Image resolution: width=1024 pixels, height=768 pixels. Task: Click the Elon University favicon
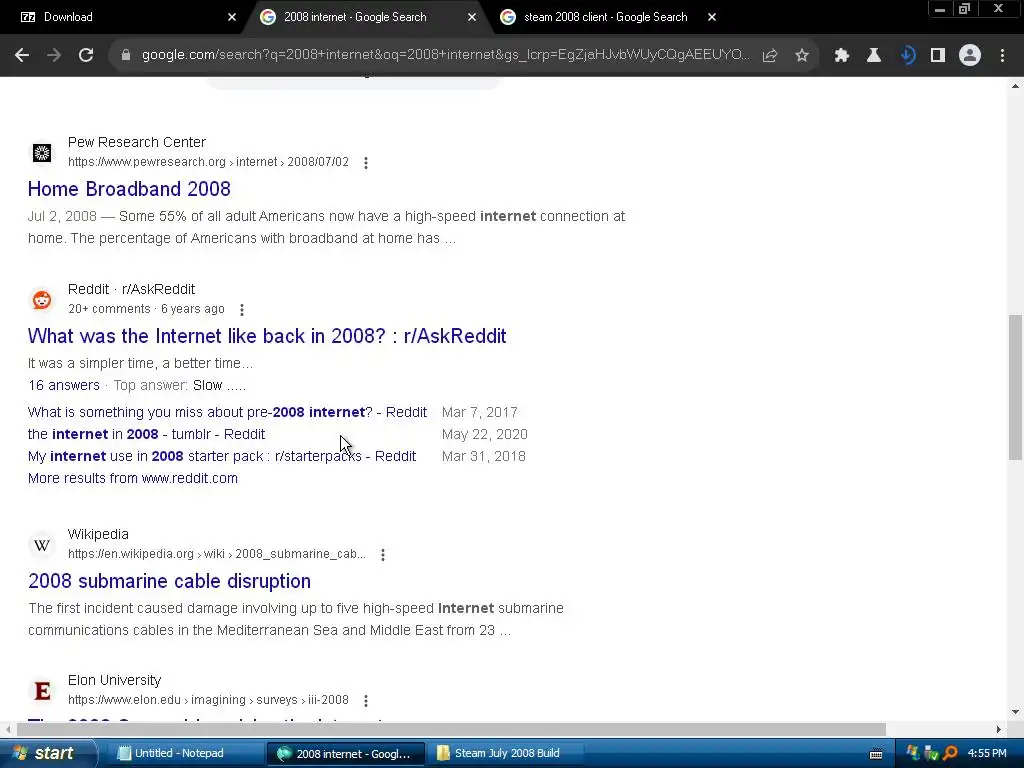pos(42,690)
